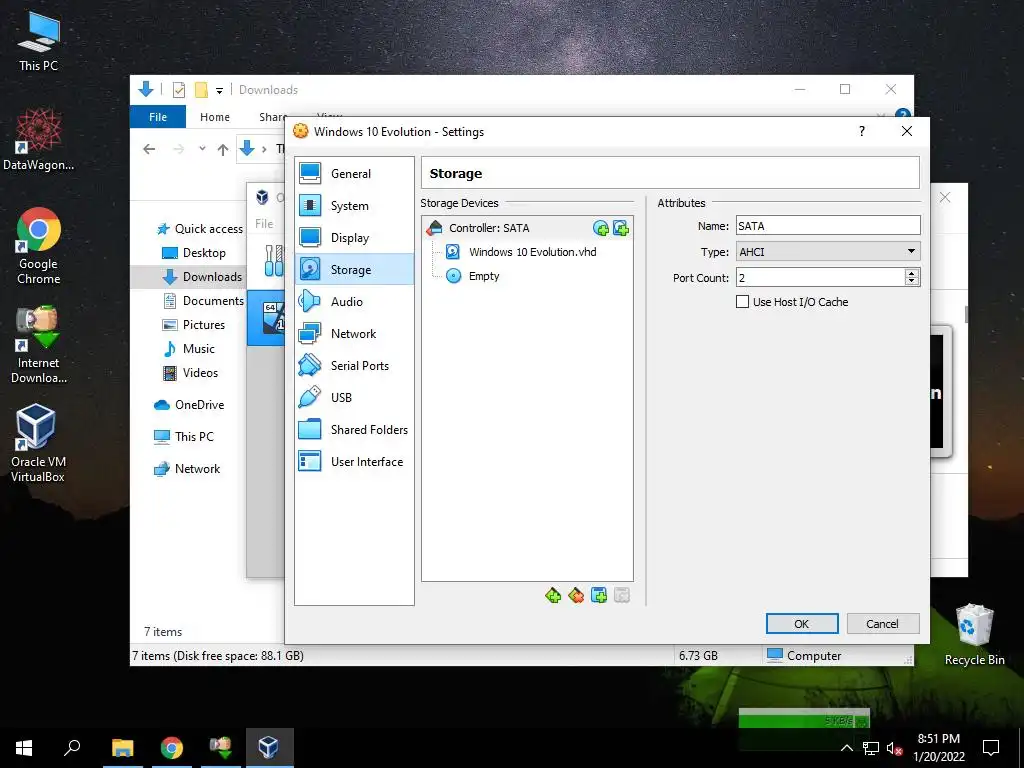1024x768 pixels.
Task: Switch to File Explorer on the taskbar
Action: point(123,748)
